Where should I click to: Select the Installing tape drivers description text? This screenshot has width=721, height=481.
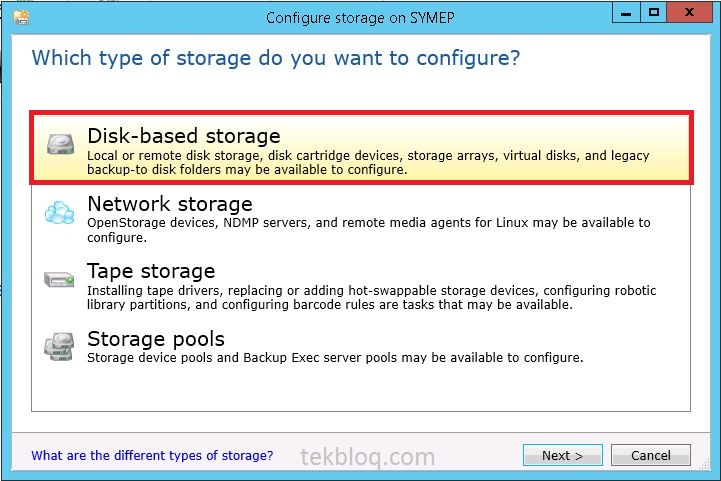tap(372, 298)
